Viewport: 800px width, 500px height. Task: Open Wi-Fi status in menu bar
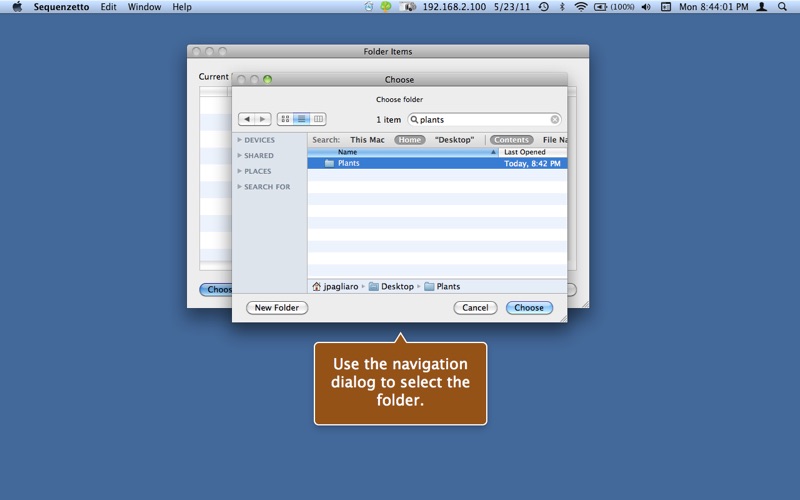[x=581, y=7]
